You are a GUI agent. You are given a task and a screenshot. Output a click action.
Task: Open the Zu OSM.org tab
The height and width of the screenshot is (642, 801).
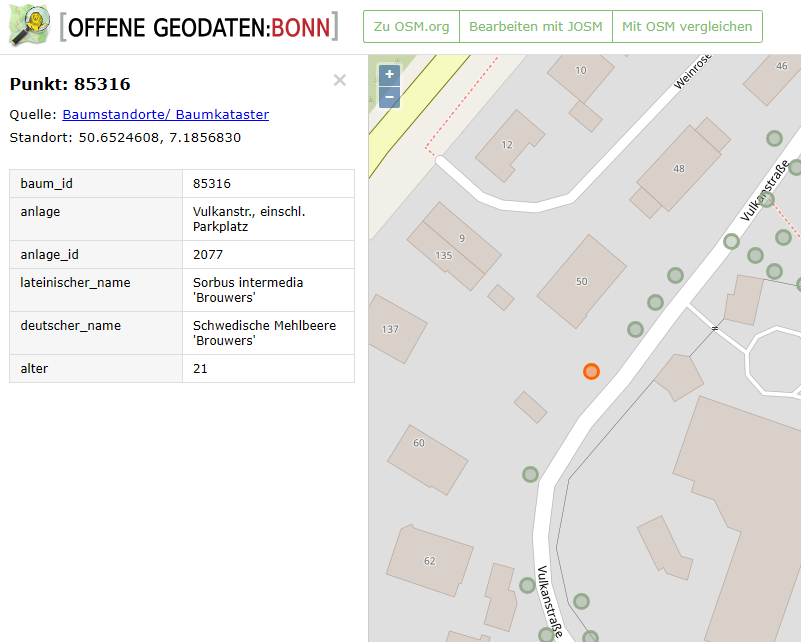tap(411, 27)
